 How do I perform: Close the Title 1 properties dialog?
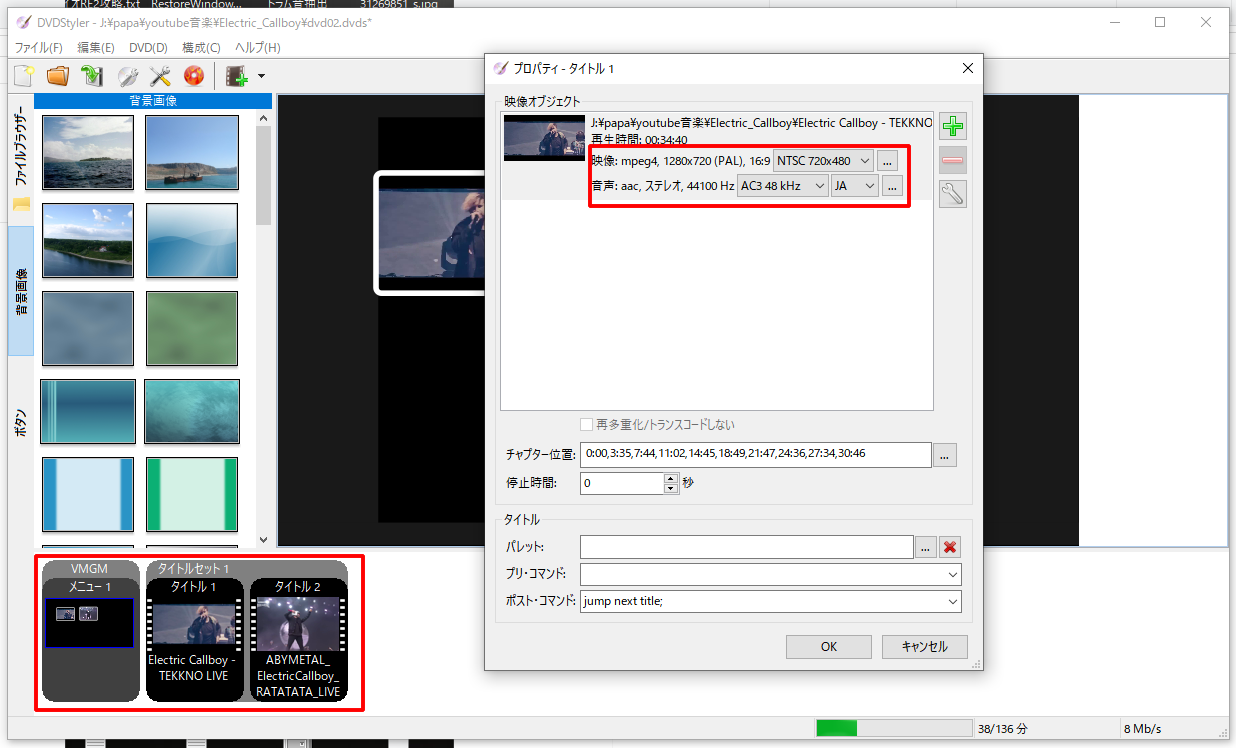coord(967,68)
